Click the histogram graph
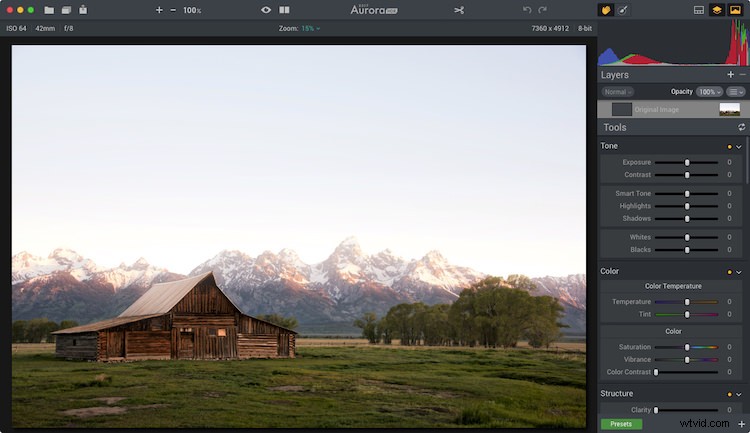The height and width of the screenshot is (433, 750). [x=673, y=42]
